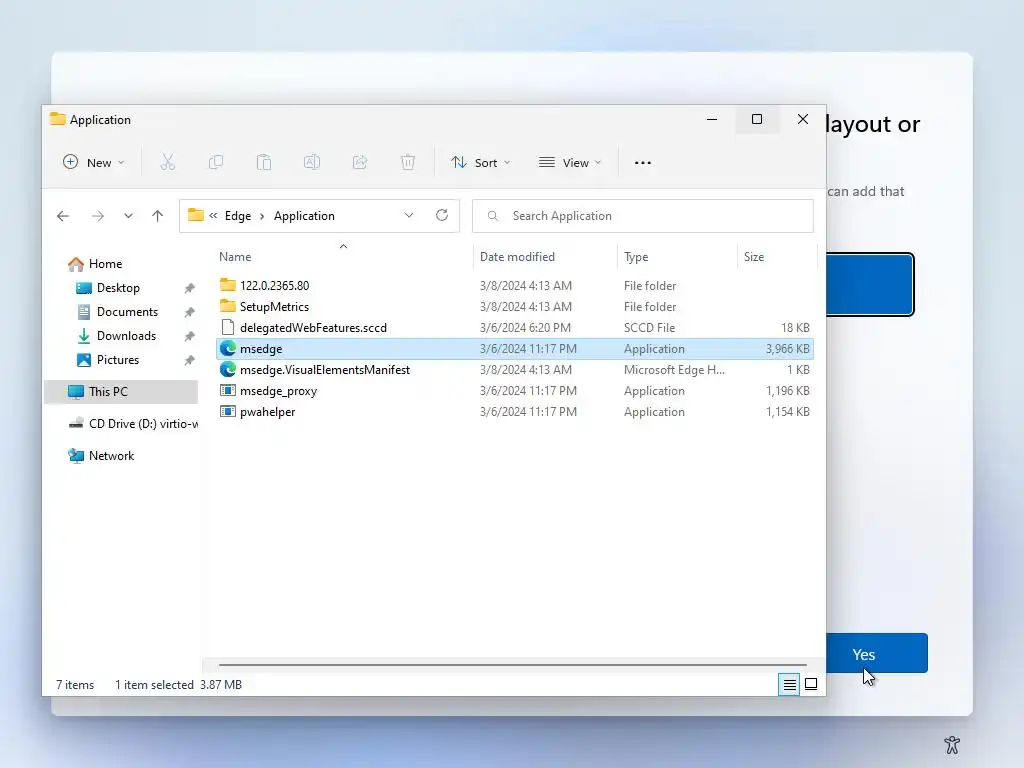Viewport: 1024px width, 768px height.
Task: Click the Paste clipboard icon
Action: click(x=264, y=162)
